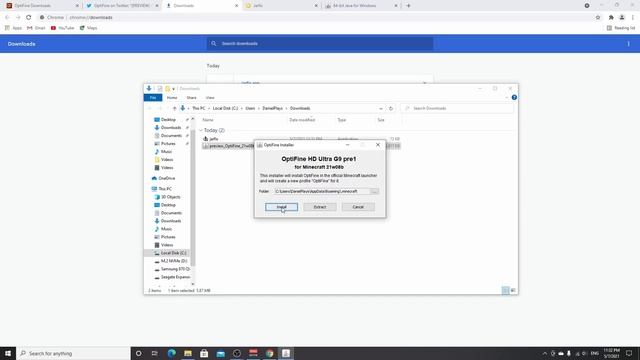Select the M.2 NVMe (D:) drive

173,261
